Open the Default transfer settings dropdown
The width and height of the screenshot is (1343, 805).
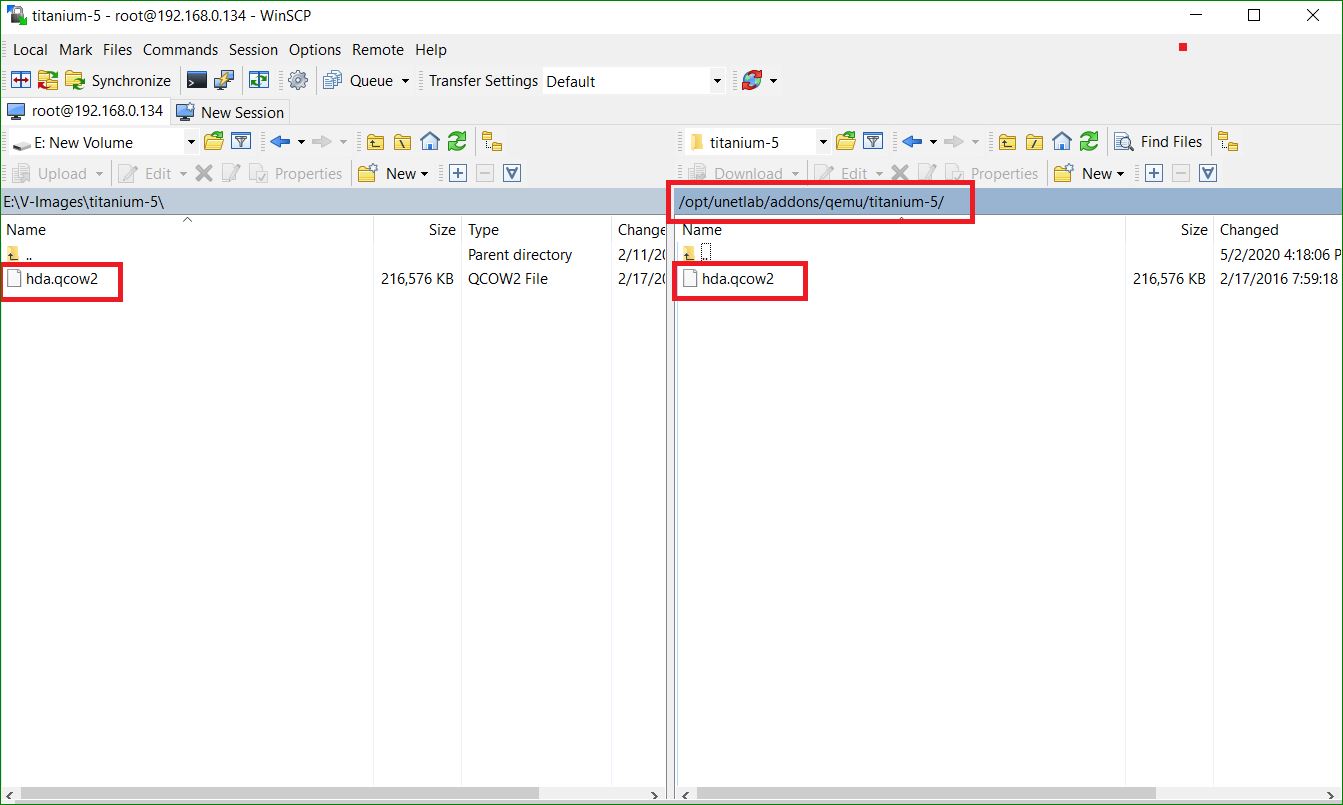pos(716,80)
